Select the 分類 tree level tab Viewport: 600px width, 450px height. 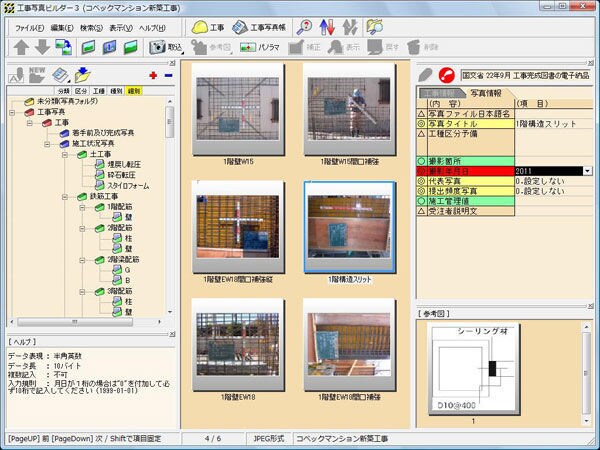pos(64,91)
